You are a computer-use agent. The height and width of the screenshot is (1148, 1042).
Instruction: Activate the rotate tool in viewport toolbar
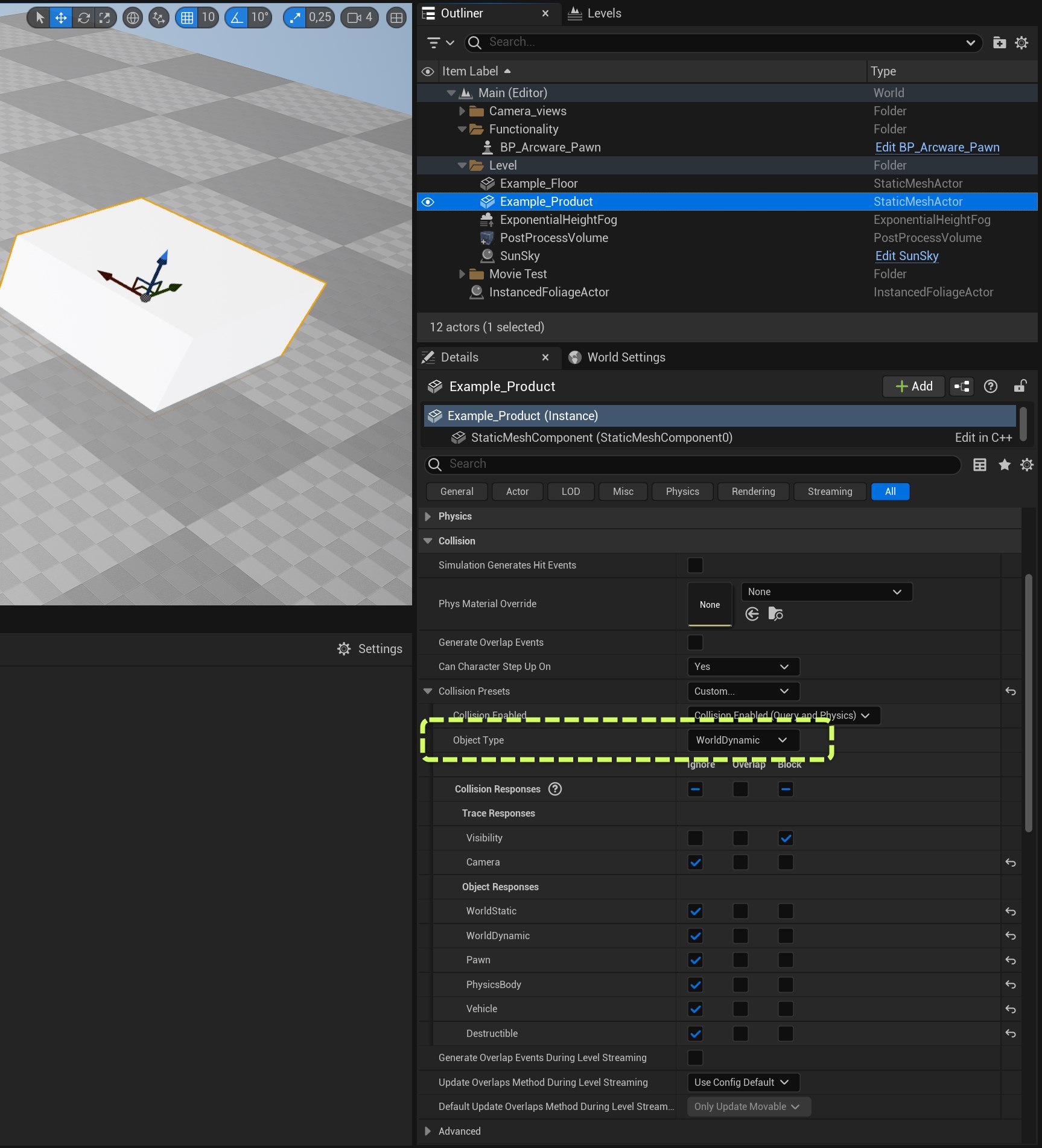[83, 18]
